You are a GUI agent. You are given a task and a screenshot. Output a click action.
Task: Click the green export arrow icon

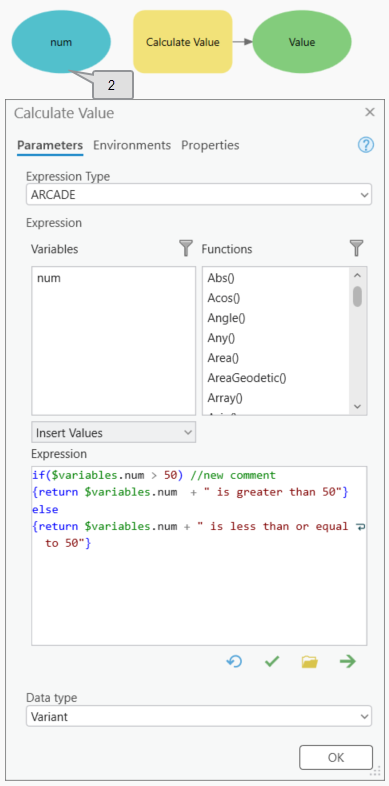(347, 662)
